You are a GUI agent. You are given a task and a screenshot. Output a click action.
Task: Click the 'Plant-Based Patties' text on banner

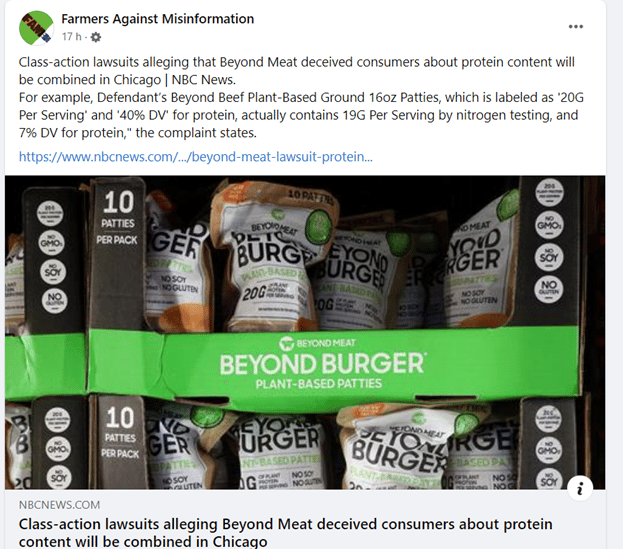pos(319,384)
